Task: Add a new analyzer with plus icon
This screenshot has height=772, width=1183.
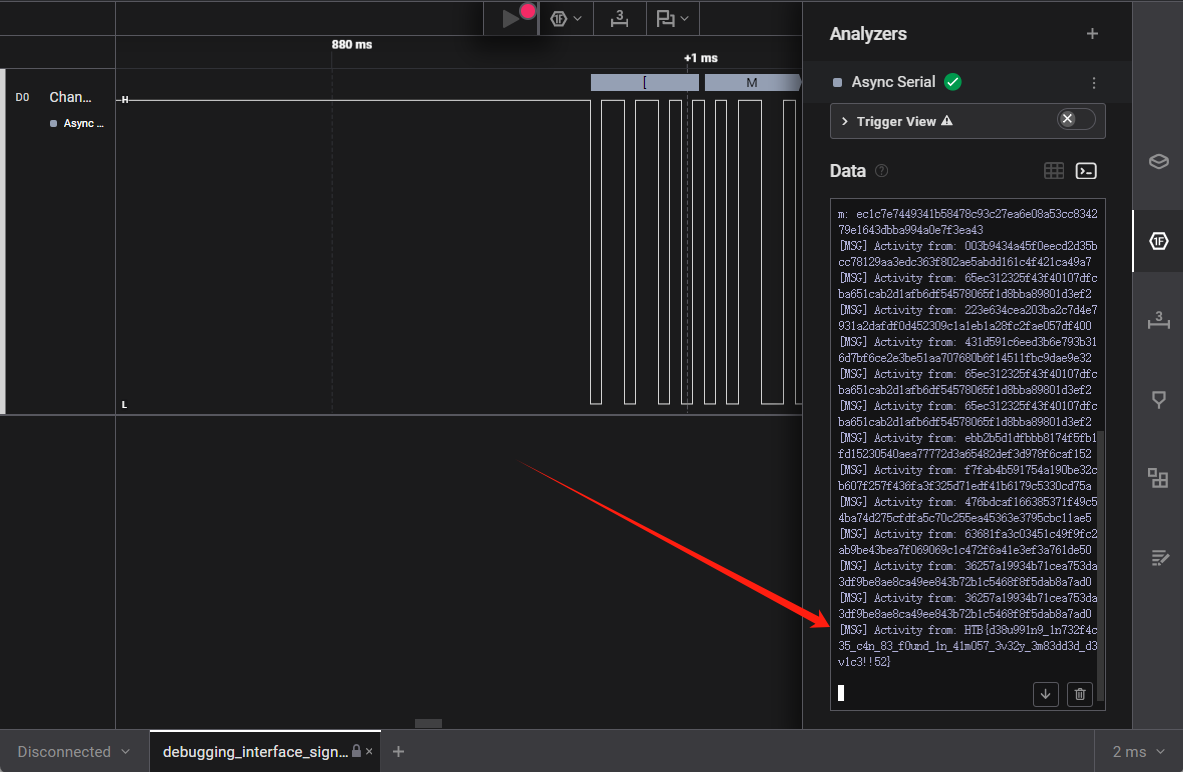Action: tap(1092, 34)
